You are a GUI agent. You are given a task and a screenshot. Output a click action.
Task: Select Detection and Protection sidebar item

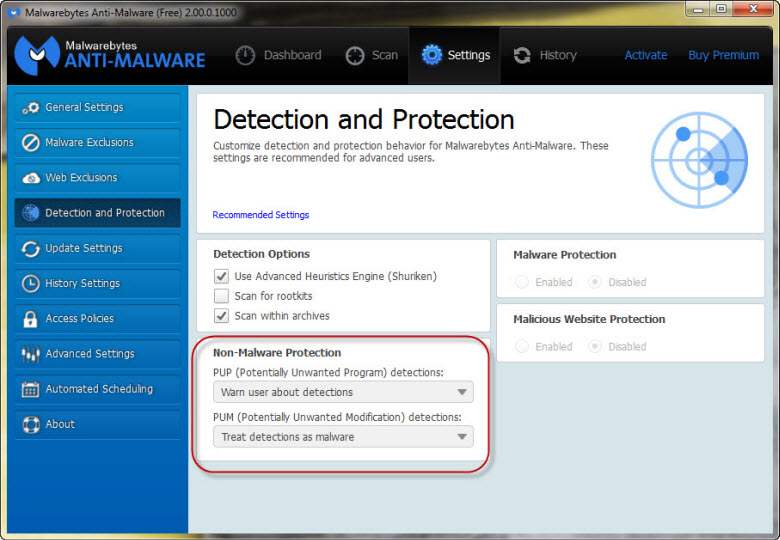(x=98, y=213)
